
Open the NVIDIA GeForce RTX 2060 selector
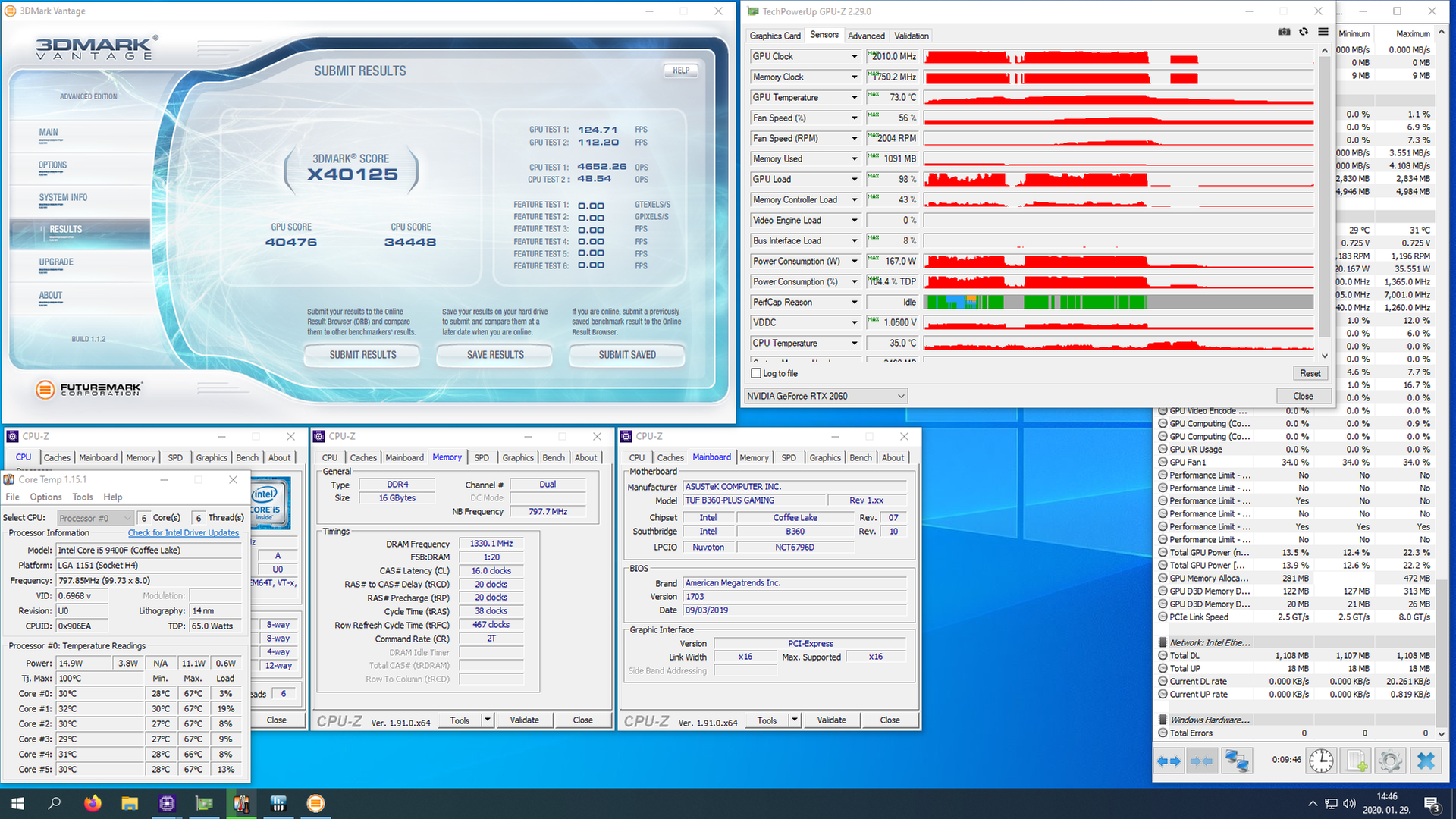click(x=825, y=396)
